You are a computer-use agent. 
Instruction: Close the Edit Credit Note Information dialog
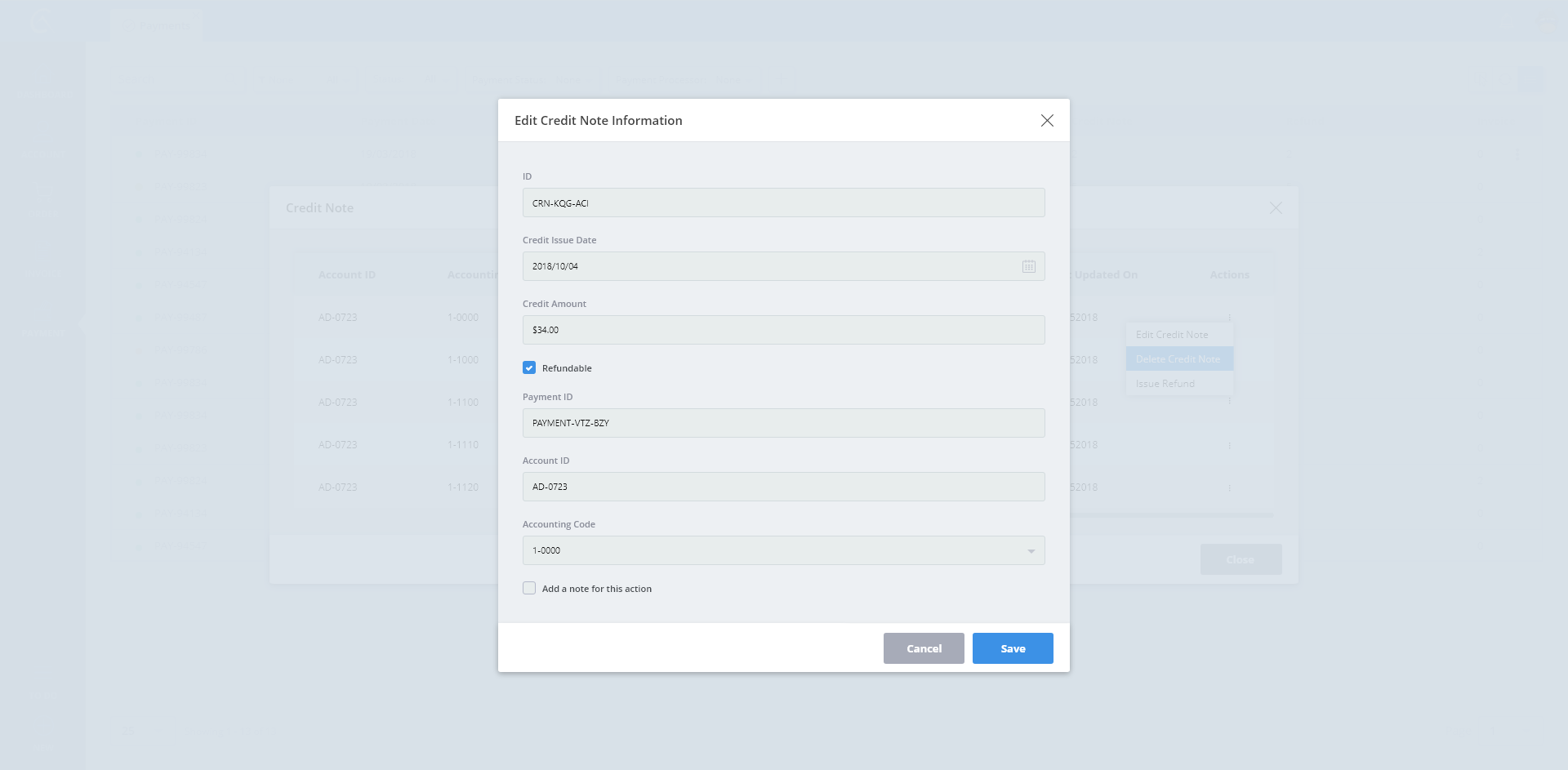pos(1046,121)
